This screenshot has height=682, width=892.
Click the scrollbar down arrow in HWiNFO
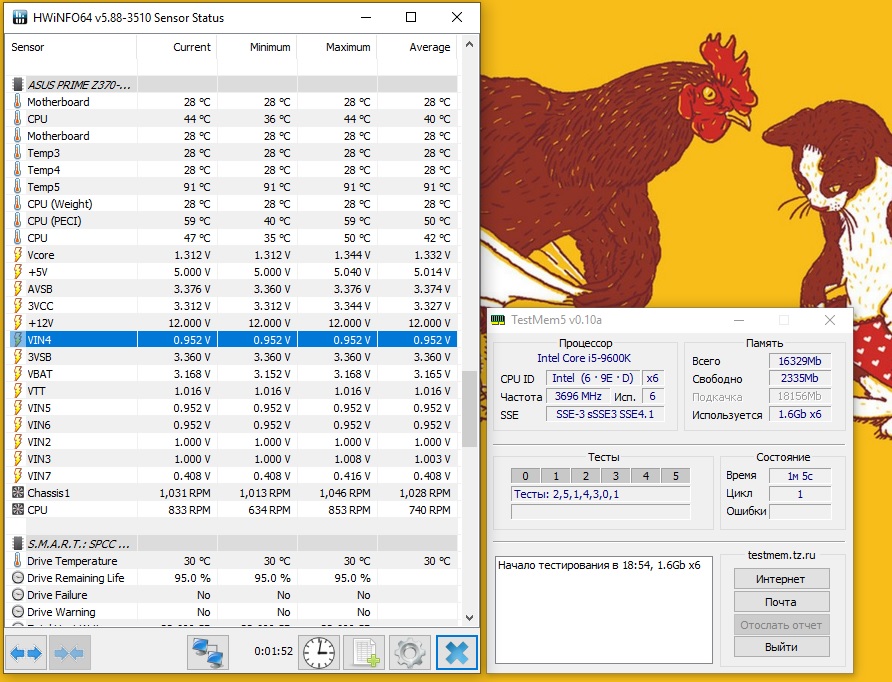[x=469, y=618]
